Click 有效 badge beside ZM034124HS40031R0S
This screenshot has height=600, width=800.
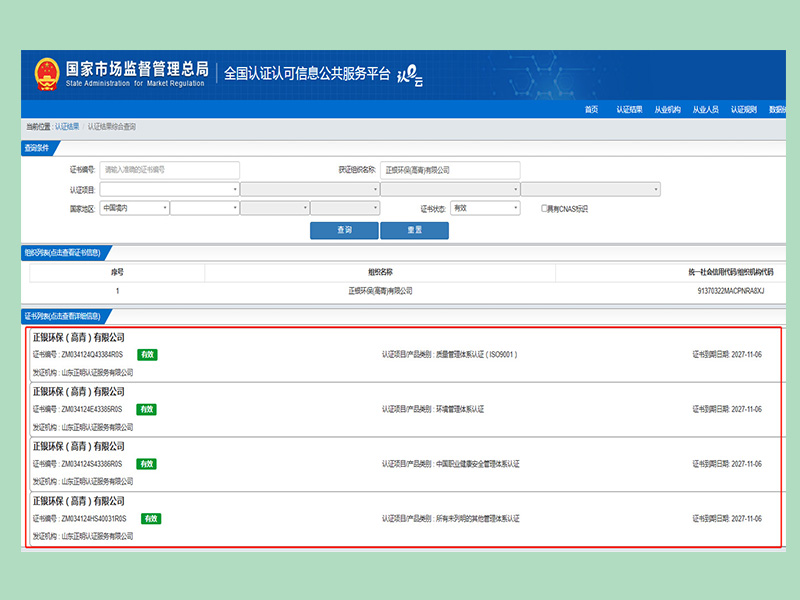point(151,519)
